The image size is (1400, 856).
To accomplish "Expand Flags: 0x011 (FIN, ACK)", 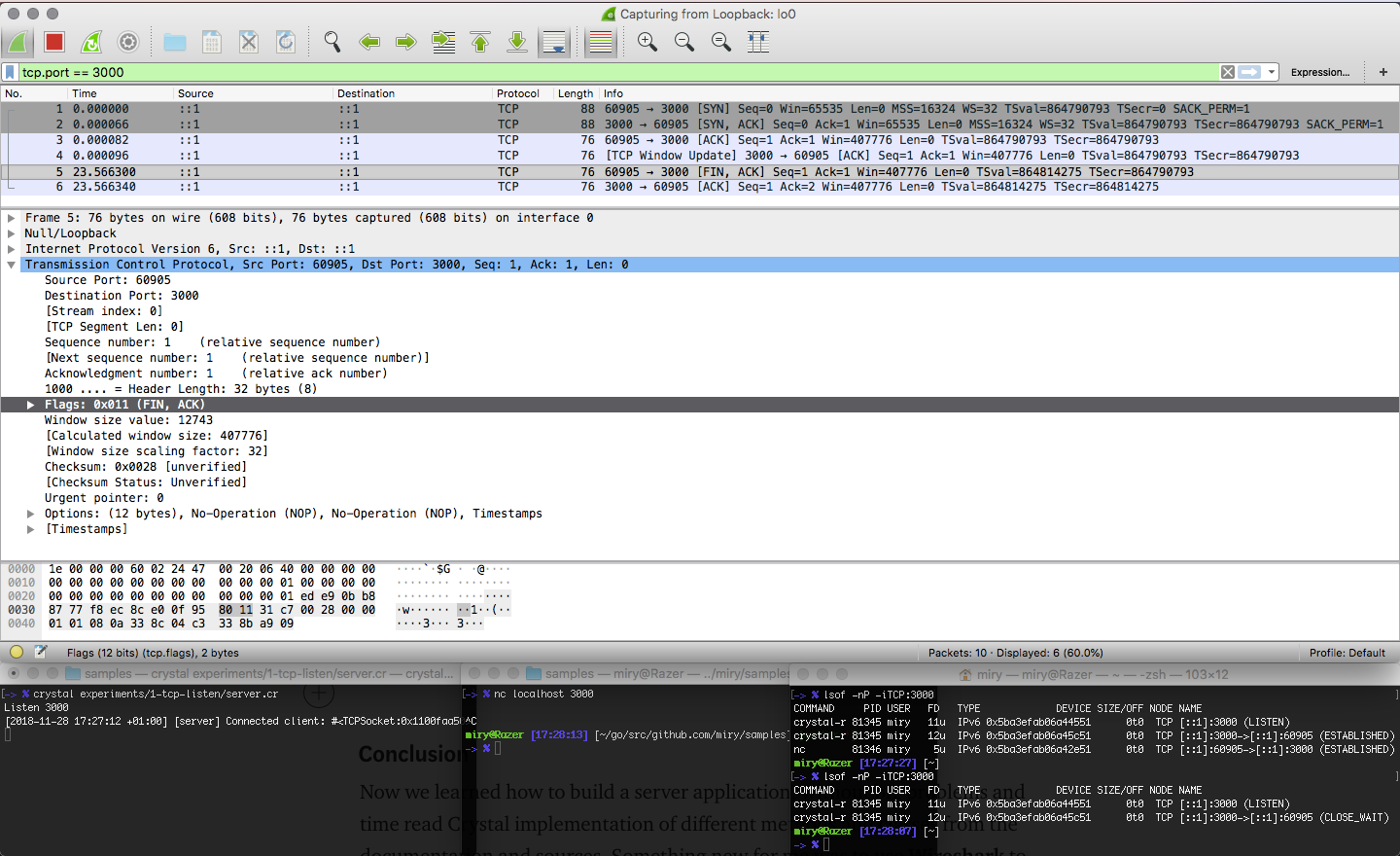I will click(31, 405).
